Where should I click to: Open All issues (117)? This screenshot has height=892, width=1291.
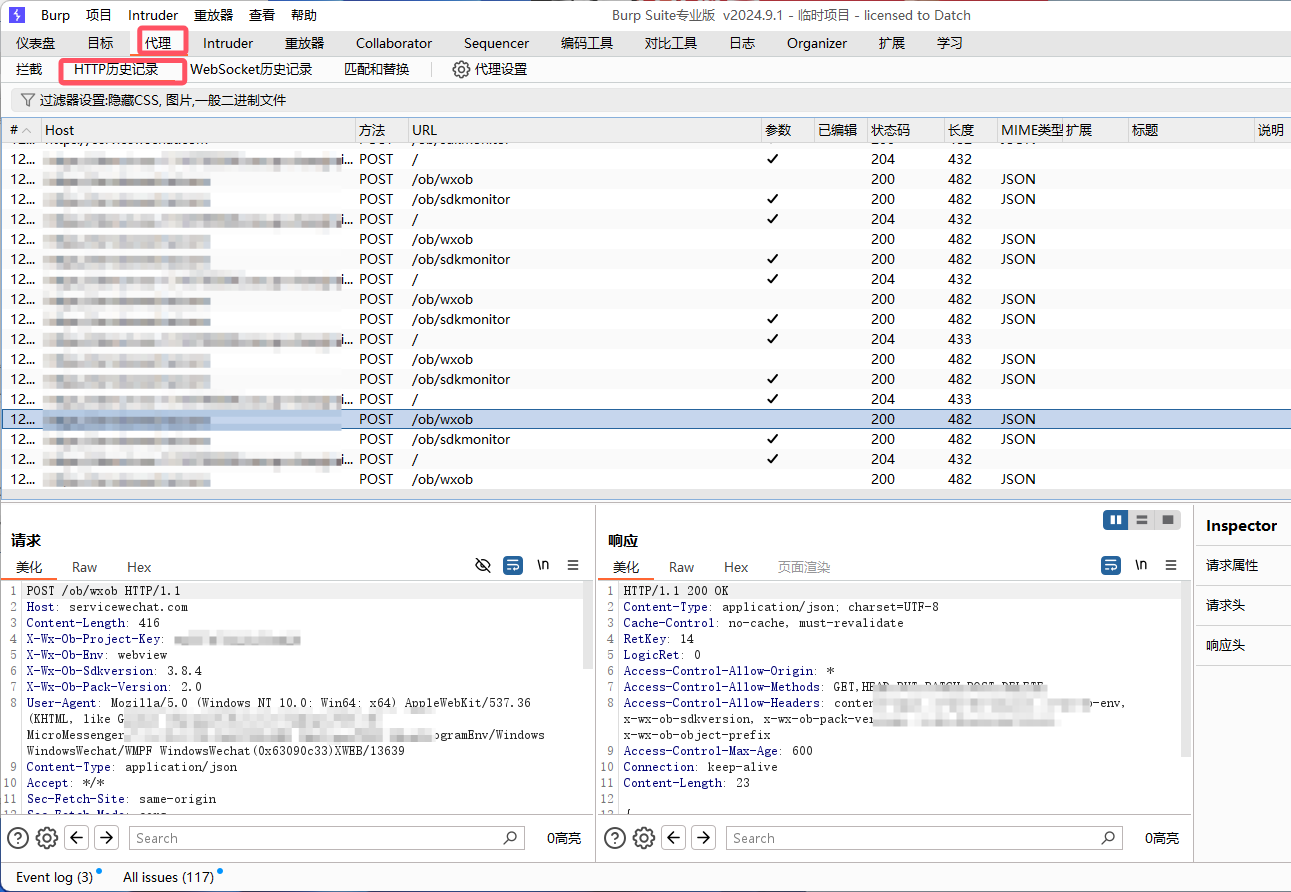(x=168, y=877)
